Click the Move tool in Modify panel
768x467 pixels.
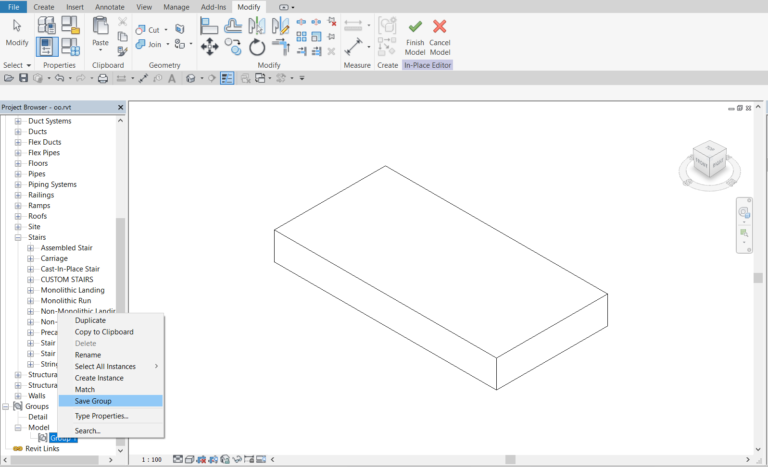210,47
